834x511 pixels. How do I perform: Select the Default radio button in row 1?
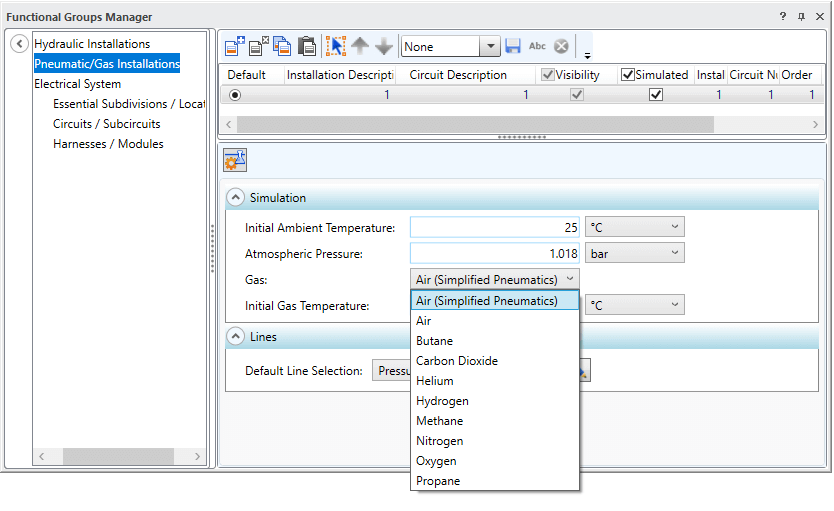pos(235,95)
